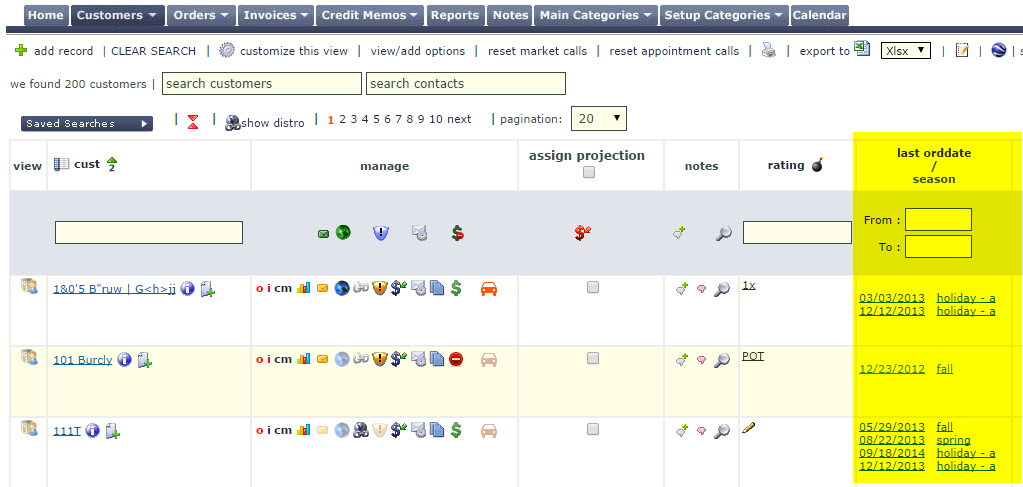Open the Reports tab
Screen dimensions: 1023x487
(455, 15)
